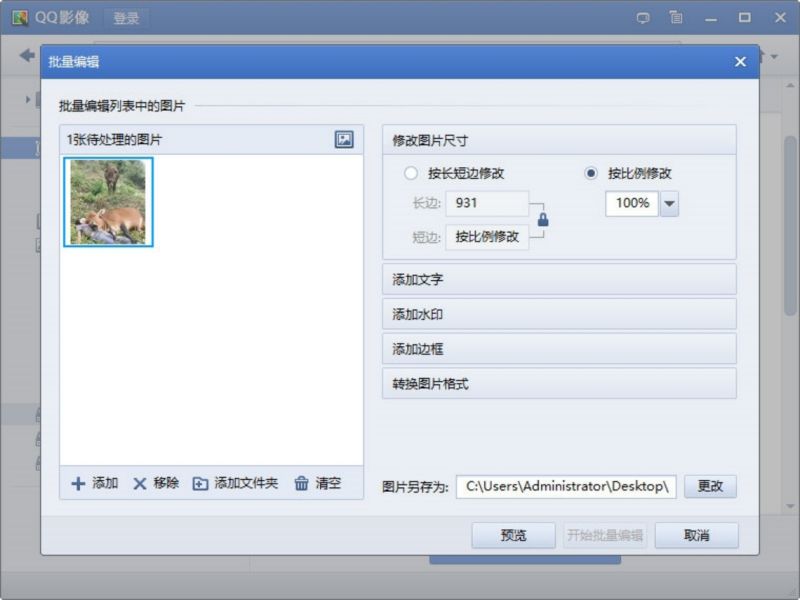Click the QQ影像 app logo icon
The width and height of the screenshot is (800, 600).
coord(20,18)
